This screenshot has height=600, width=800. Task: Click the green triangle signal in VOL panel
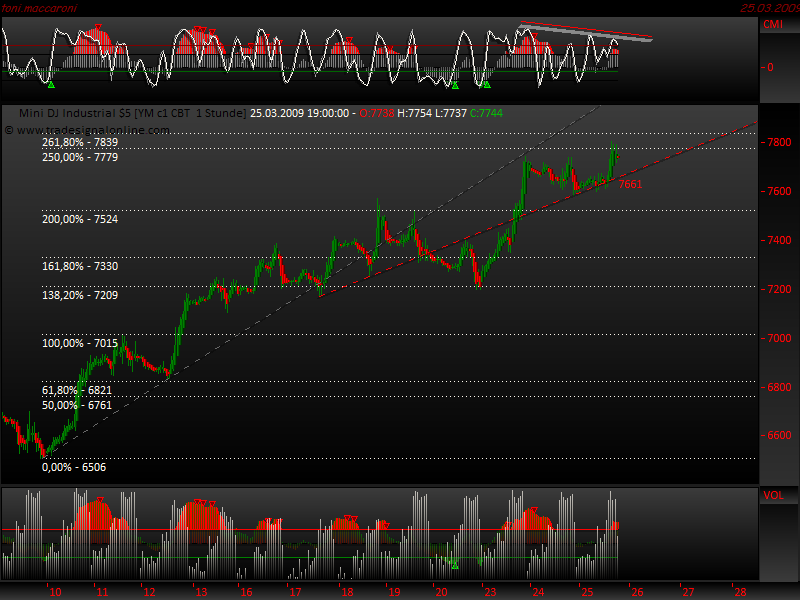click(455, 566)
